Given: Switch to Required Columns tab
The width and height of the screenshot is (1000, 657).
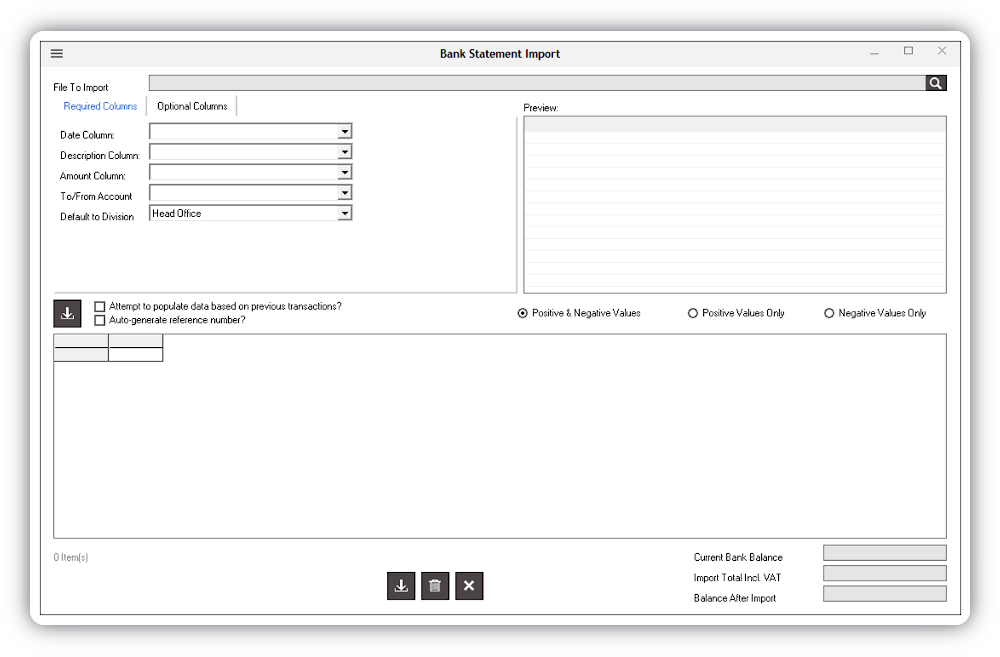Looking at the screenshot, I should [x=100, y=107].
